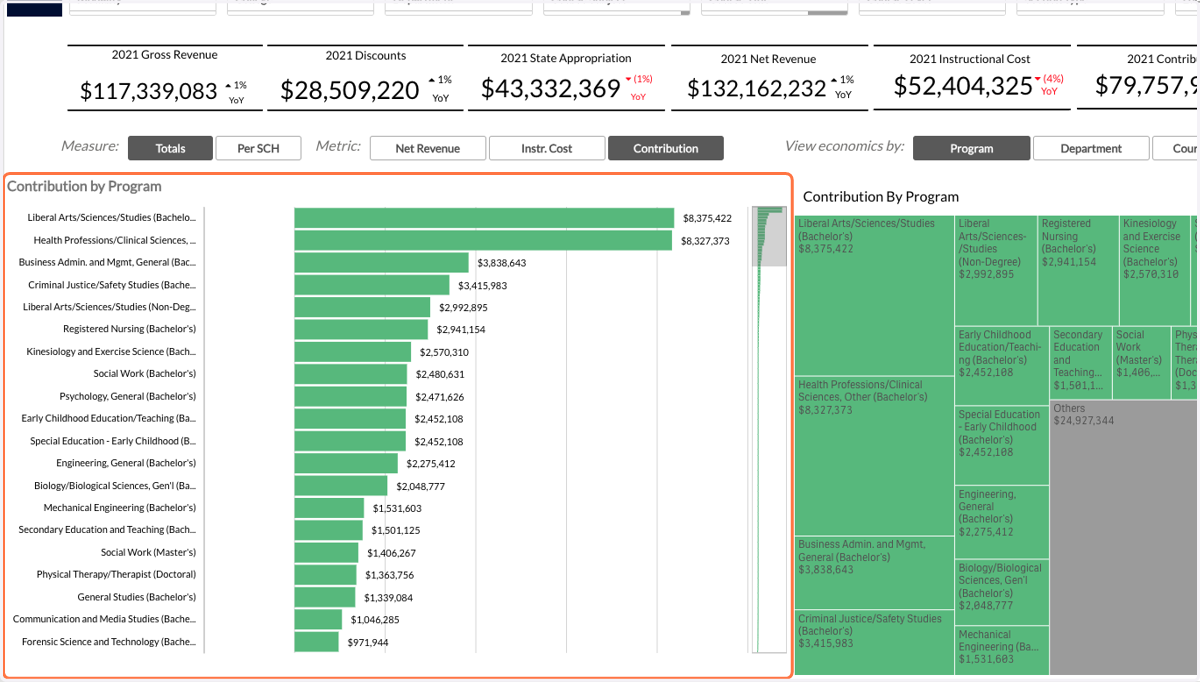Viewport: 1200px width, 682px height.
Task: Click the Social Work (Bachelor's) label
Action: pyautogui.click(x=145, y=374)
